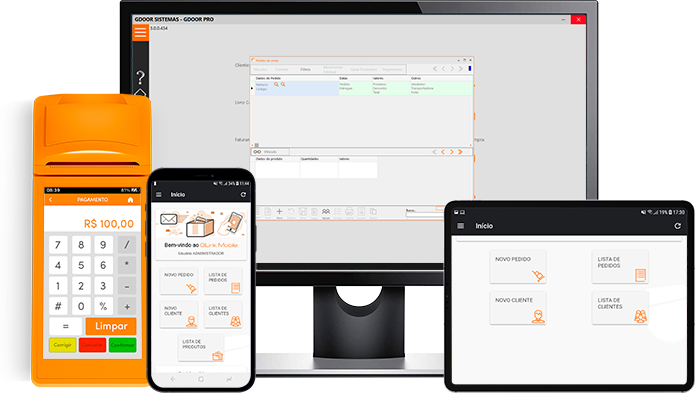The width and height of the screenshot is (695, 393).
Task: Open the Vínculo tab with link icon
Action: tap(270, 152)
